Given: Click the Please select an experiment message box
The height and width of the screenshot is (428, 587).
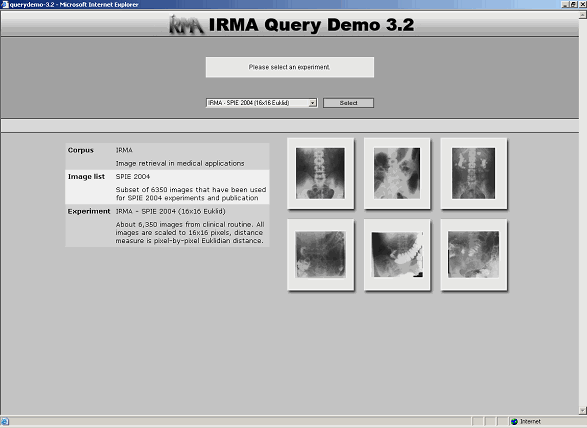Looking at the screenshot, I should (290, 67).
